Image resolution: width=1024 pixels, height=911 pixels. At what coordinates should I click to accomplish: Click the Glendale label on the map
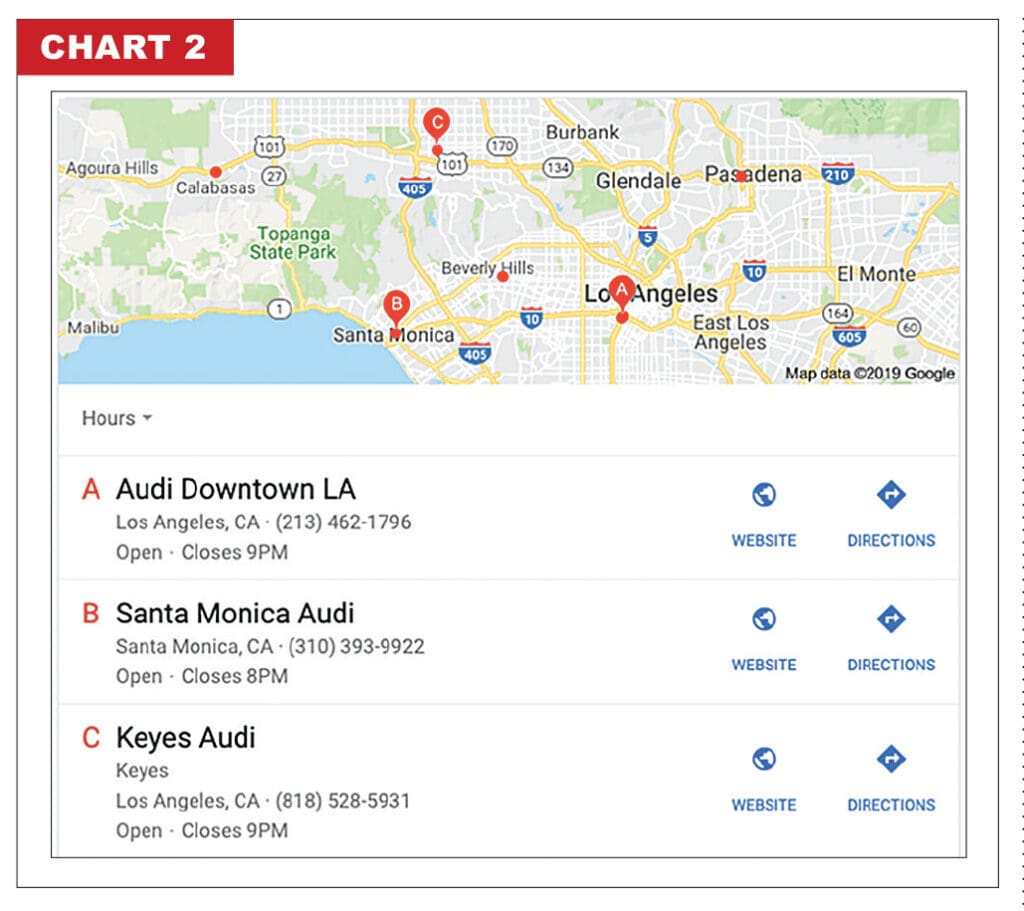638,180
